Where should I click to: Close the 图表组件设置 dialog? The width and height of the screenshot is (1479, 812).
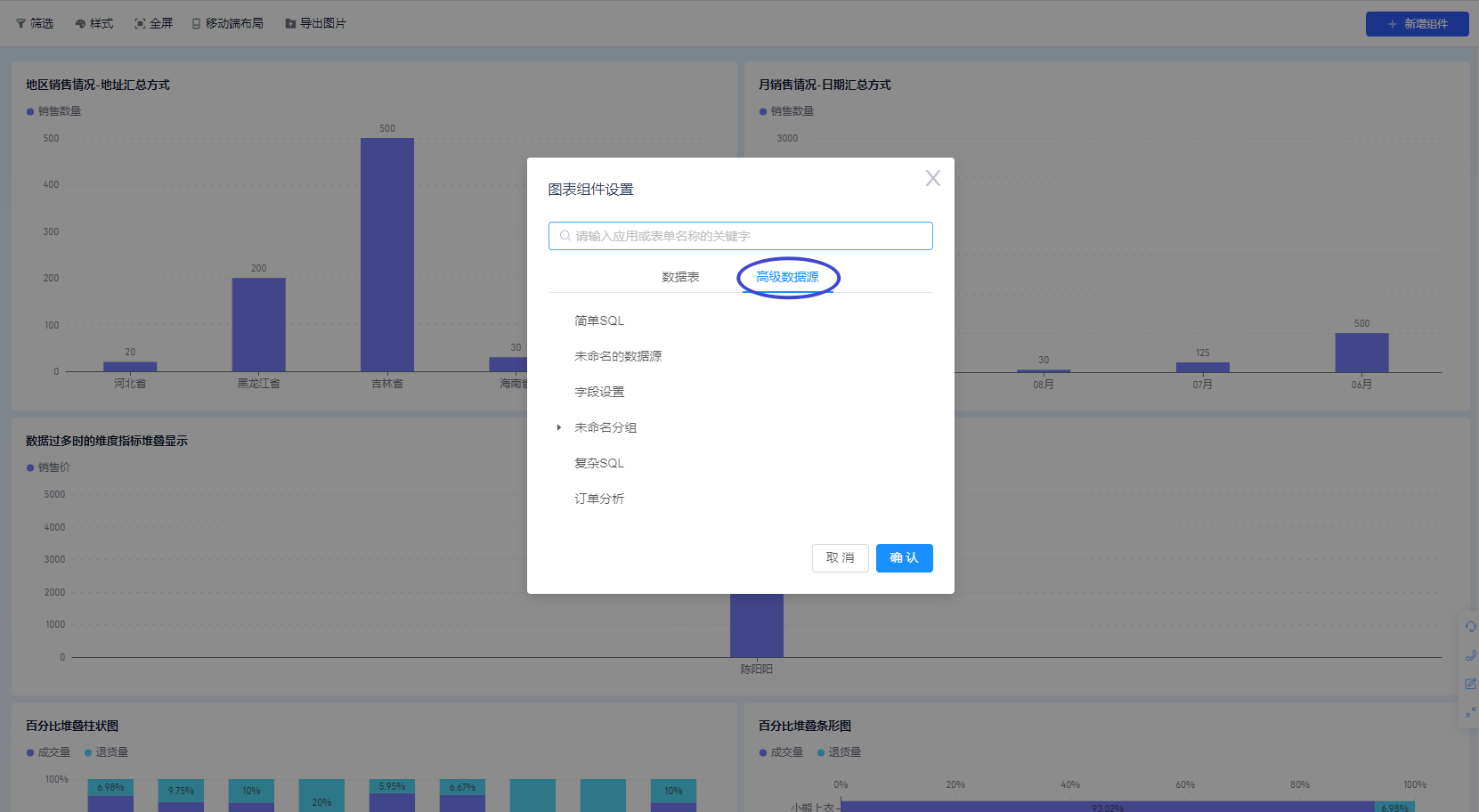tap(932, 178)
